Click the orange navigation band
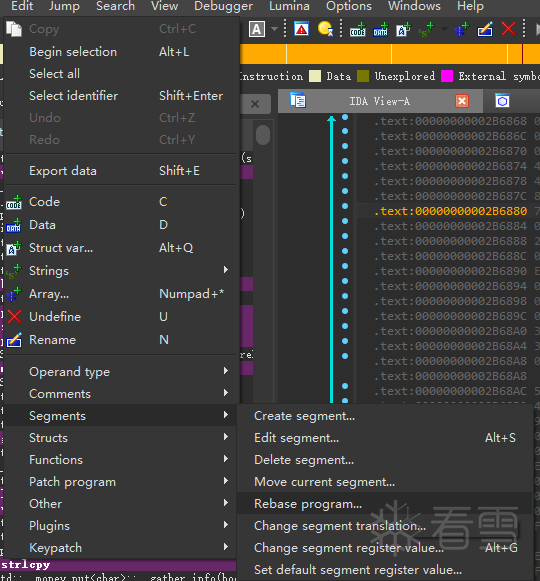 click(x=390, y=54)
